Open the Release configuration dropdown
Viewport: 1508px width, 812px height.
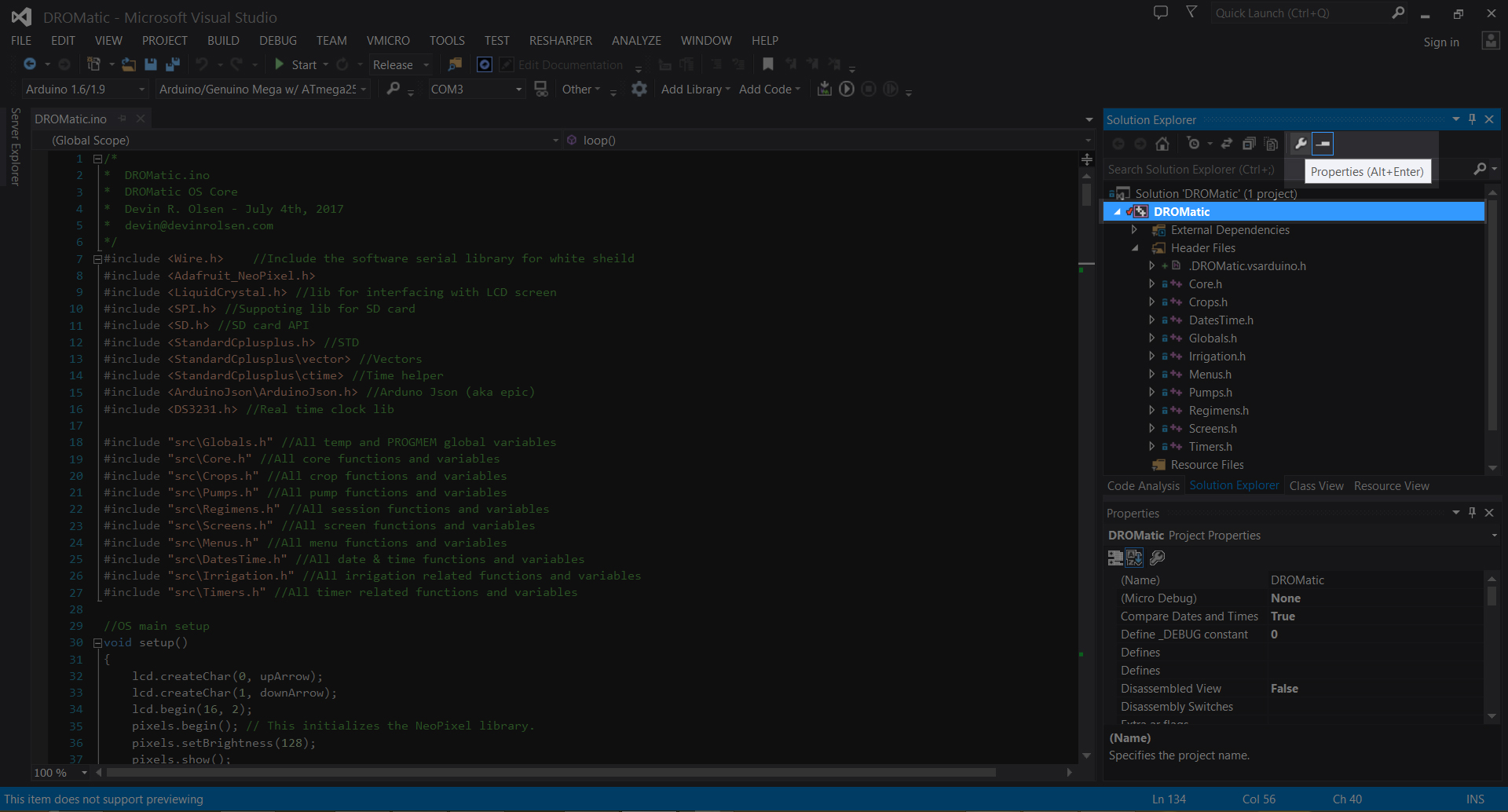(401, 65)
